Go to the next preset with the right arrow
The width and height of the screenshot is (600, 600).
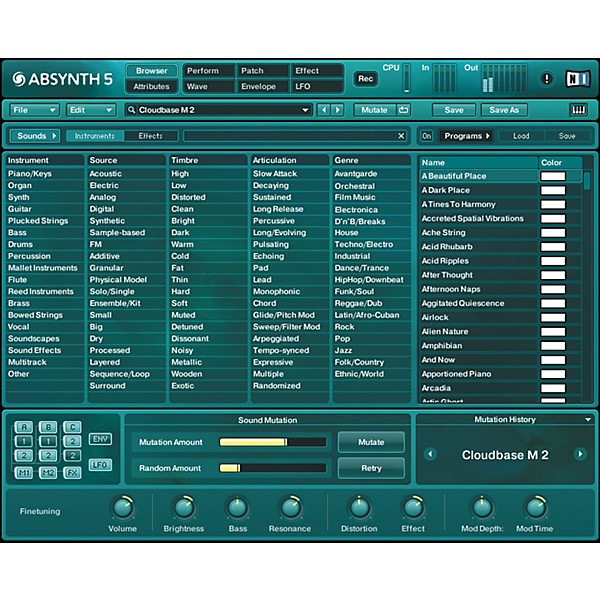click(x=338, y=110)
